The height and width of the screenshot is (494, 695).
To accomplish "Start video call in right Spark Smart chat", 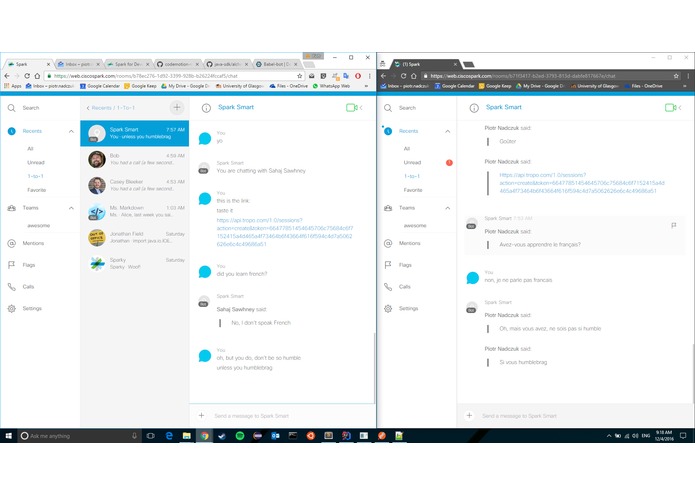I will [670, 107].
